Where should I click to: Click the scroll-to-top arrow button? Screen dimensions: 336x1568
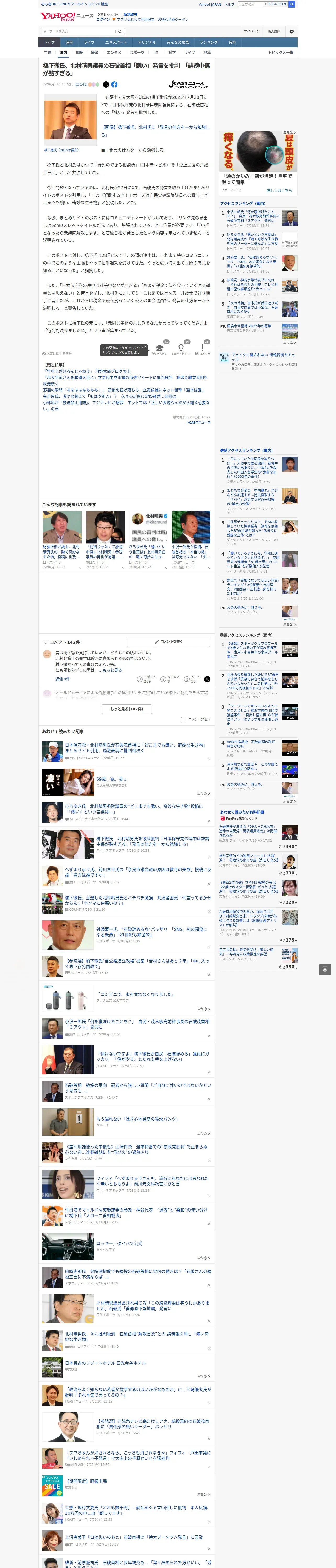pyautogui.click(x=325, y=970)
